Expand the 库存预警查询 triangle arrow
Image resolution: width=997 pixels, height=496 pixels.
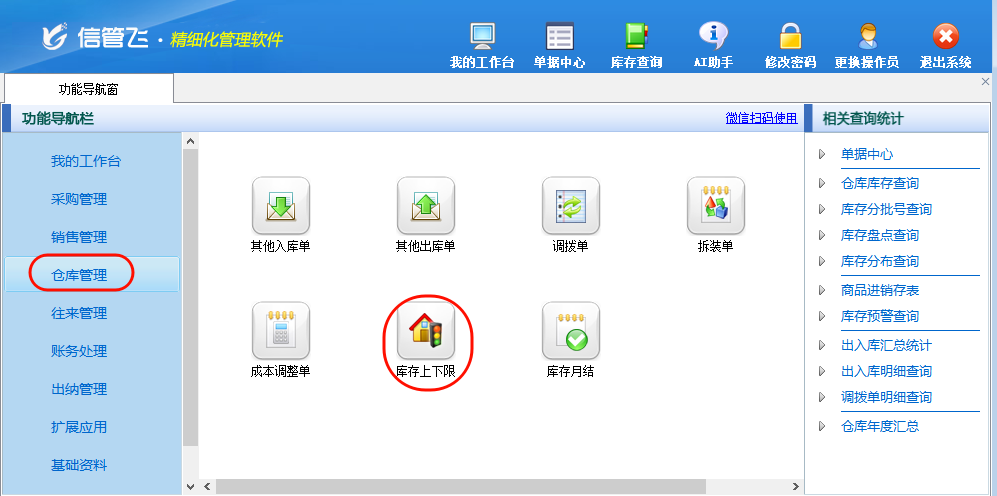822,317
